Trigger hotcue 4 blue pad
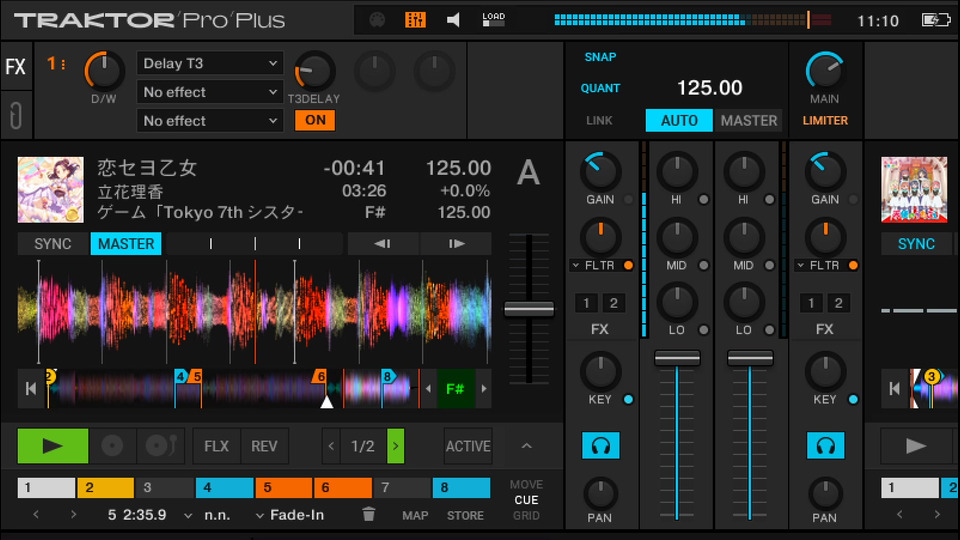The image size is (960, 540). tap(224, 487)
